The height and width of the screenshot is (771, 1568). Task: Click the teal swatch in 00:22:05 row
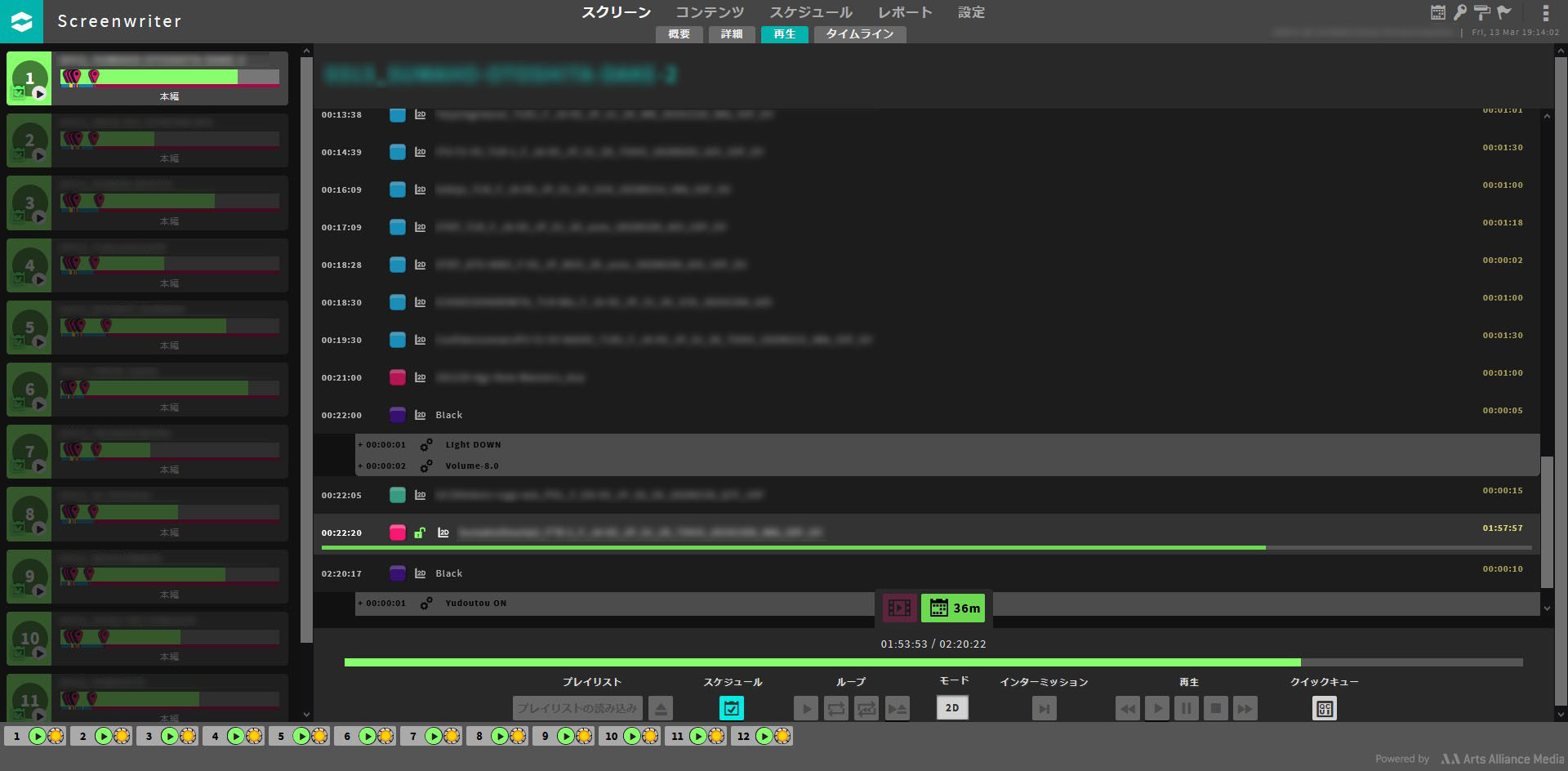tap(398, 495)
